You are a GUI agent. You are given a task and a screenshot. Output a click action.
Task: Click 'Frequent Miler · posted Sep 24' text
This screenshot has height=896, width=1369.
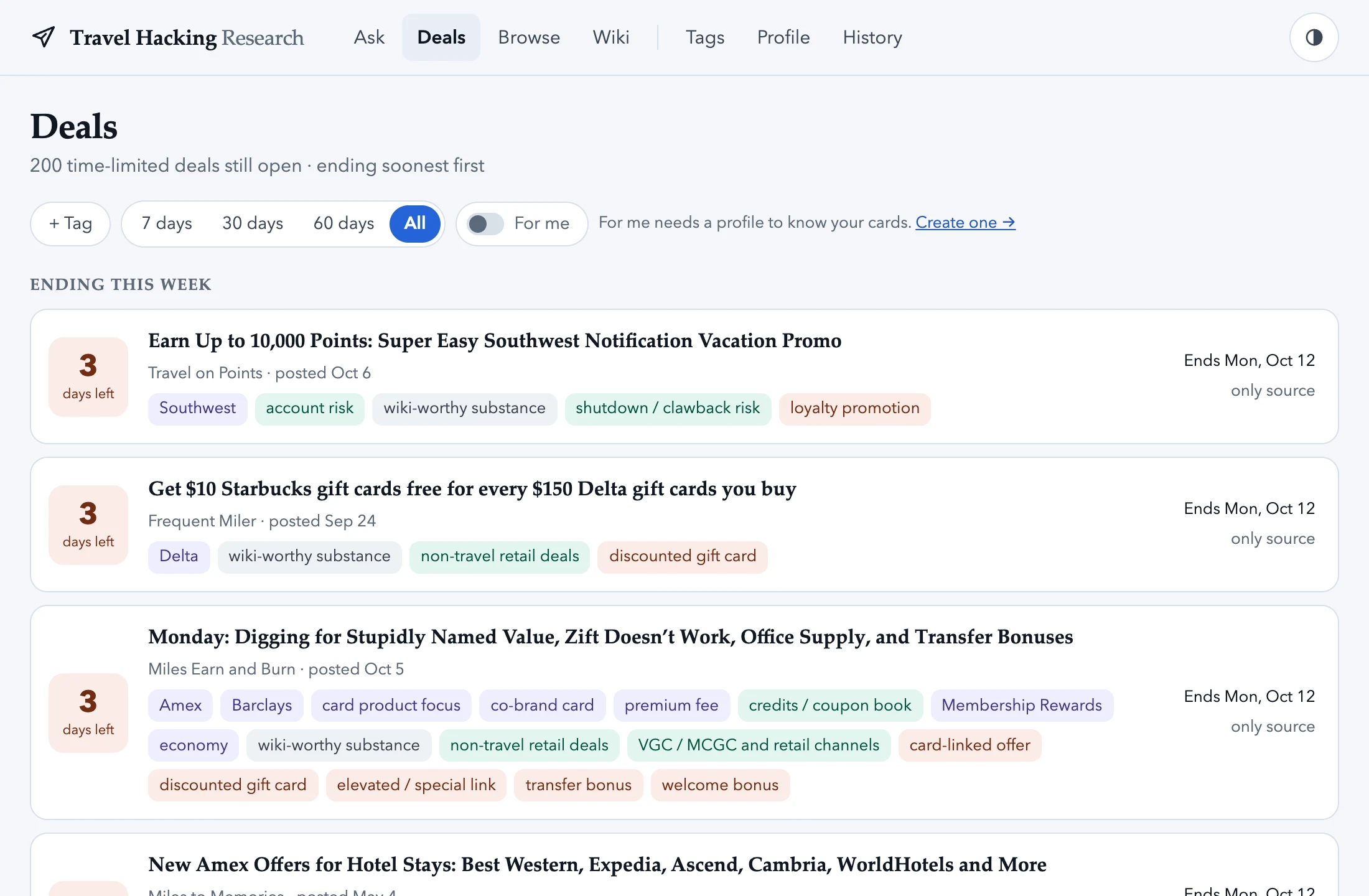[x=262, y=521]
